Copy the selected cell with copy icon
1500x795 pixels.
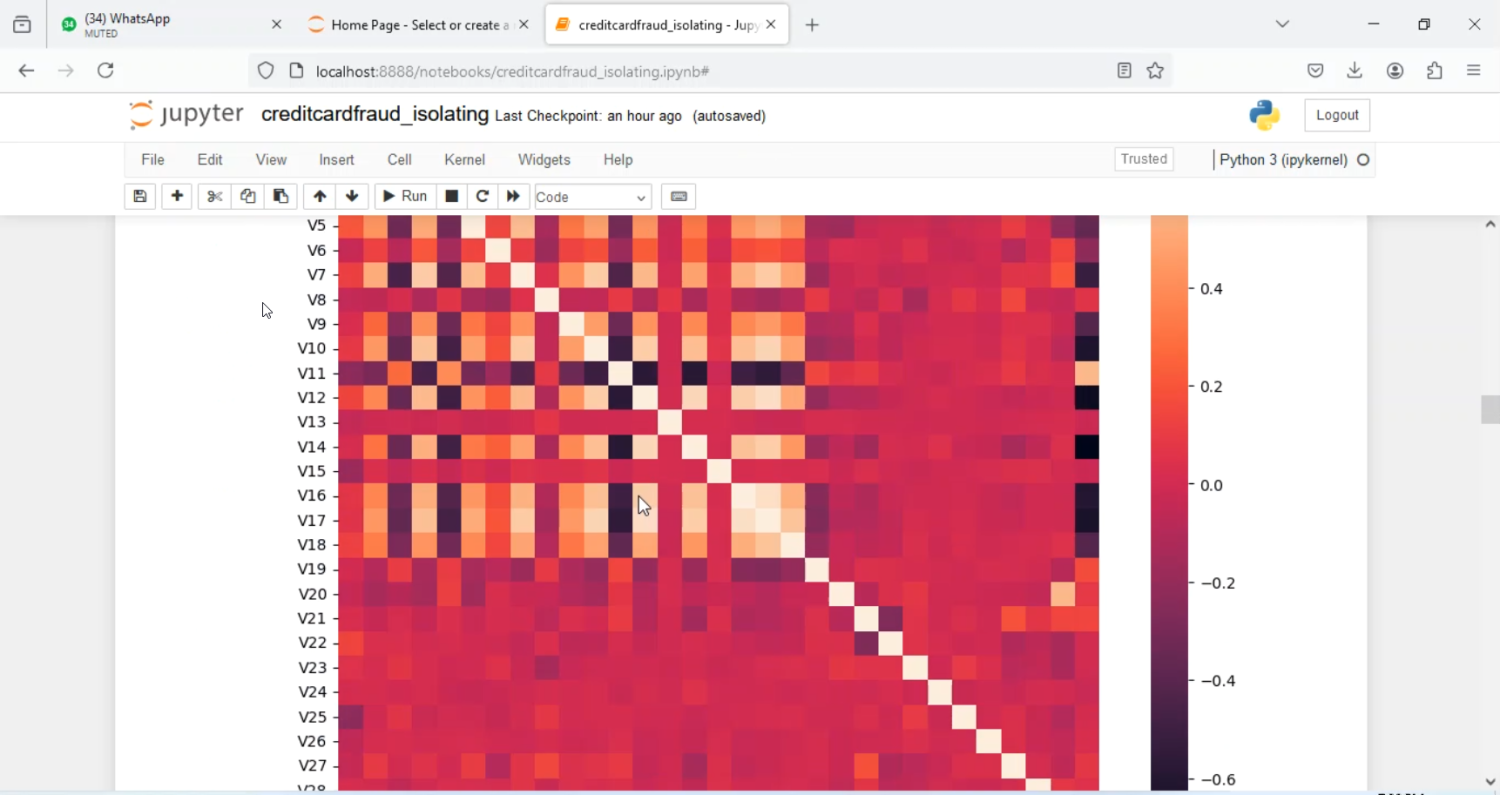[247, 196]
